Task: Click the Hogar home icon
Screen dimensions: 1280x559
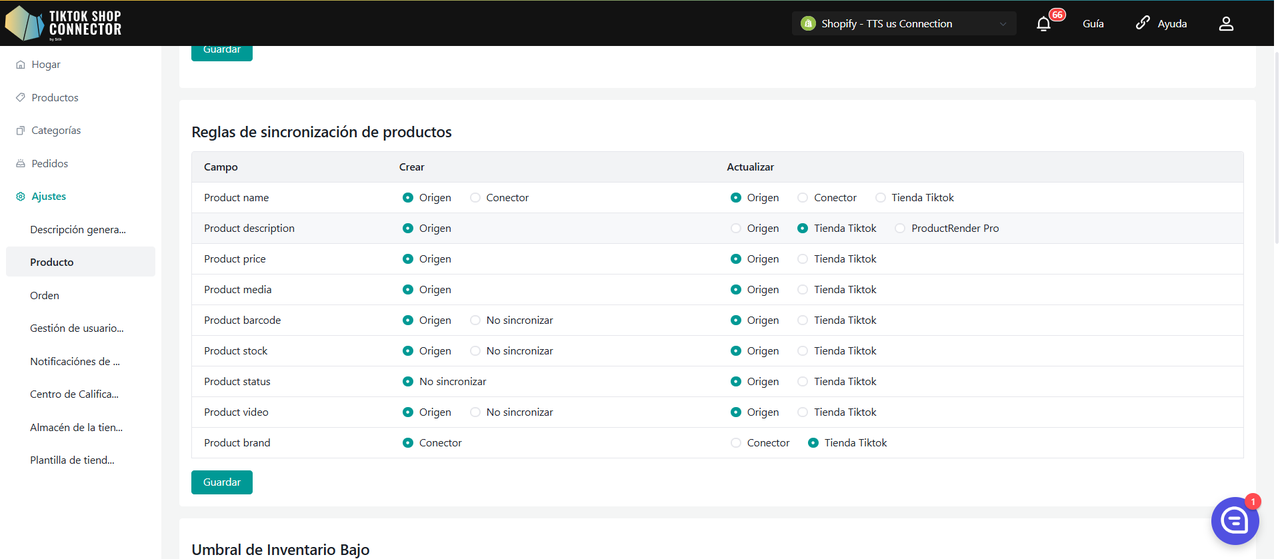Action: pyautogui.click(x=20, y=65)
